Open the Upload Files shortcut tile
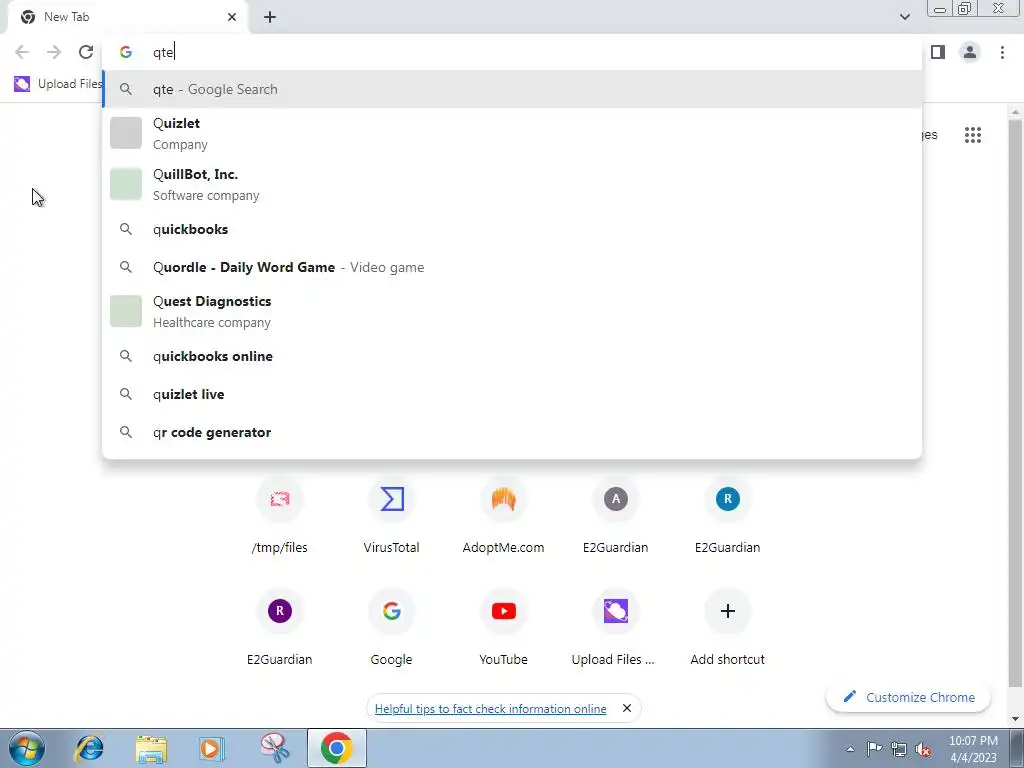The image size is (1024, 768). pos(615,628)
